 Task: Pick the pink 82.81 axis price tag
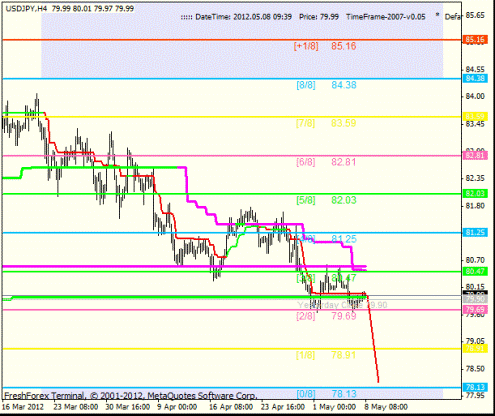click(475, 155)
